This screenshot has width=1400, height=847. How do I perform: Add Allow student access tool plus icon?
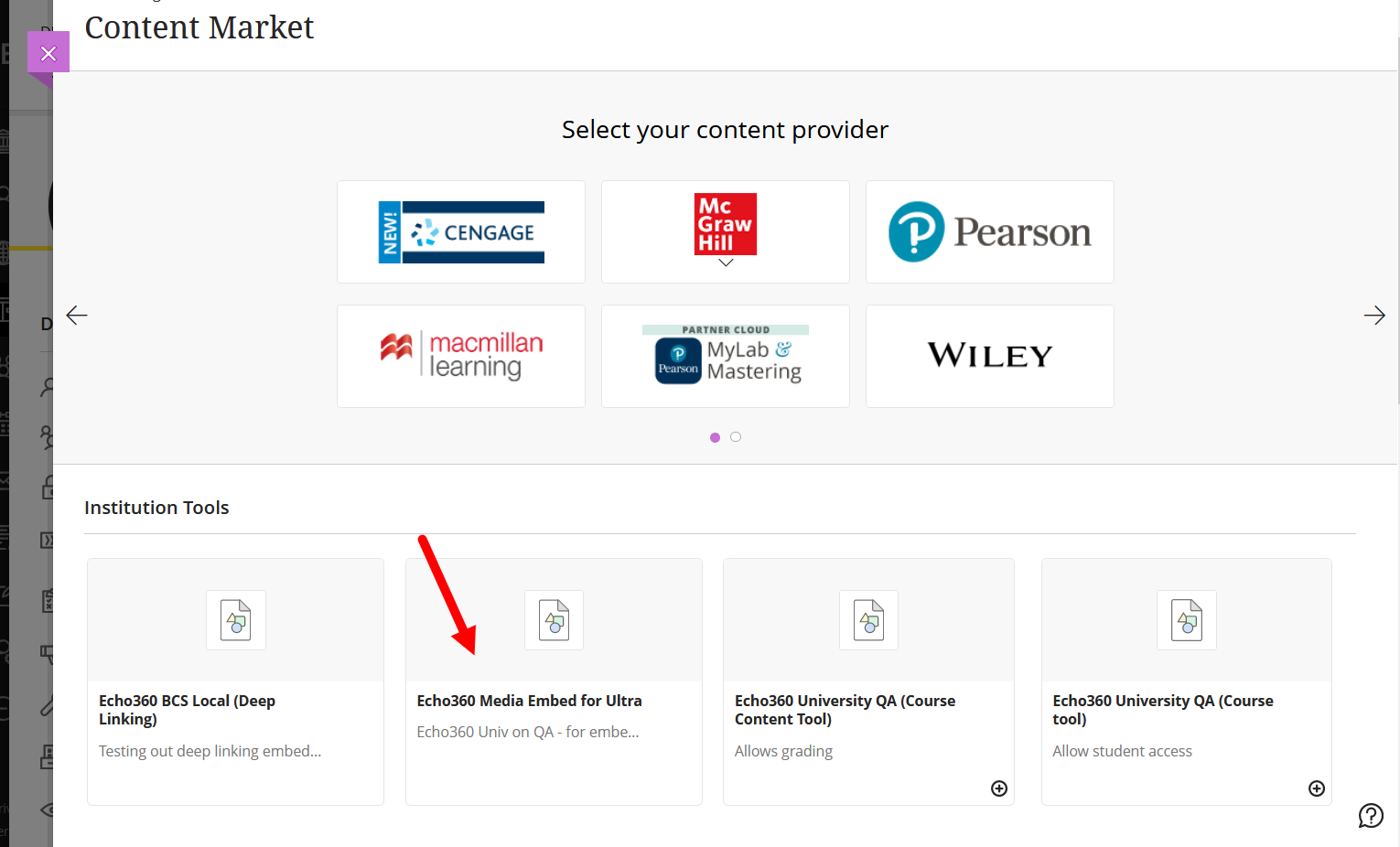pyautogui.click(x=1317, y=788)
